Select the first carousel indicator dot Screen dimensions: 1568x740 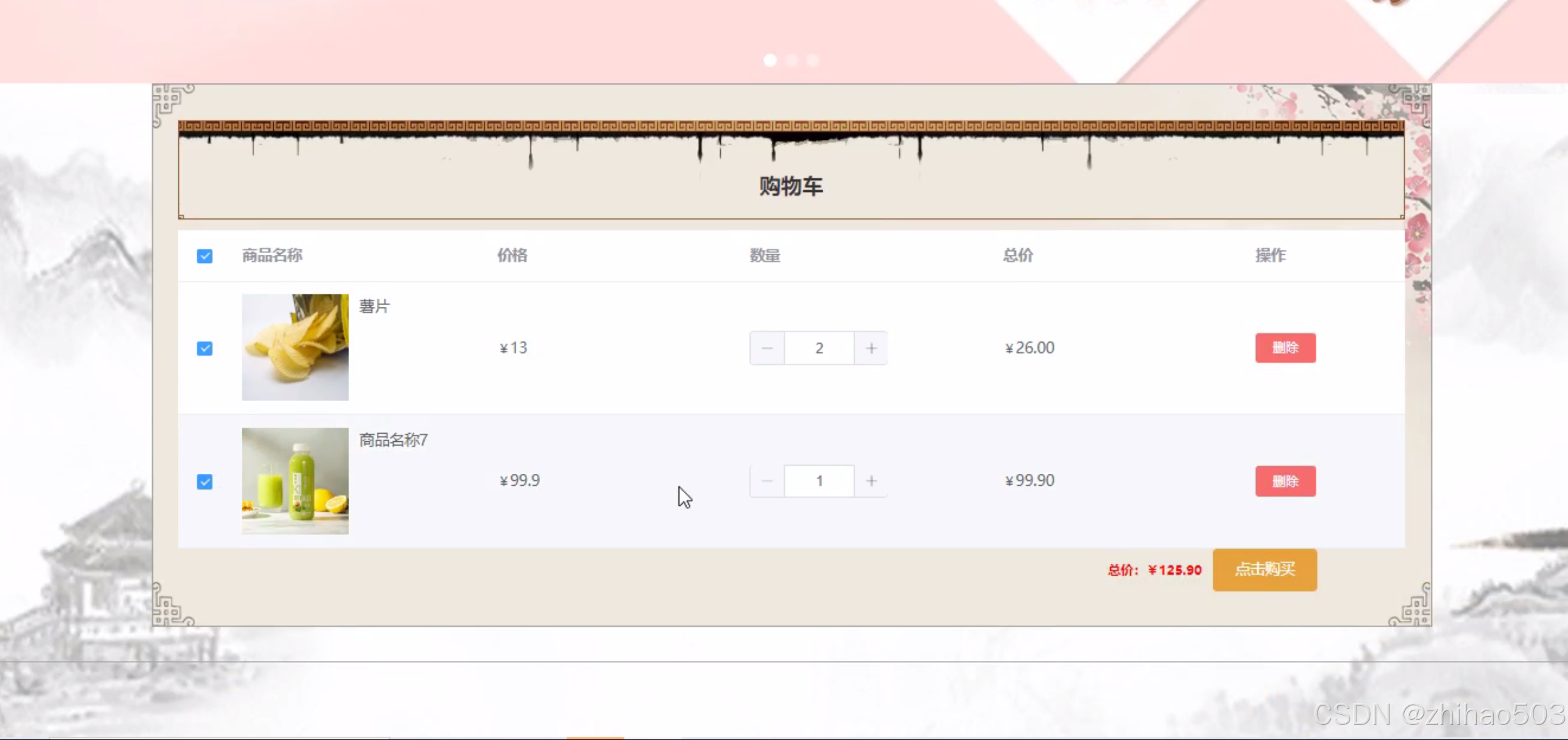770,60
